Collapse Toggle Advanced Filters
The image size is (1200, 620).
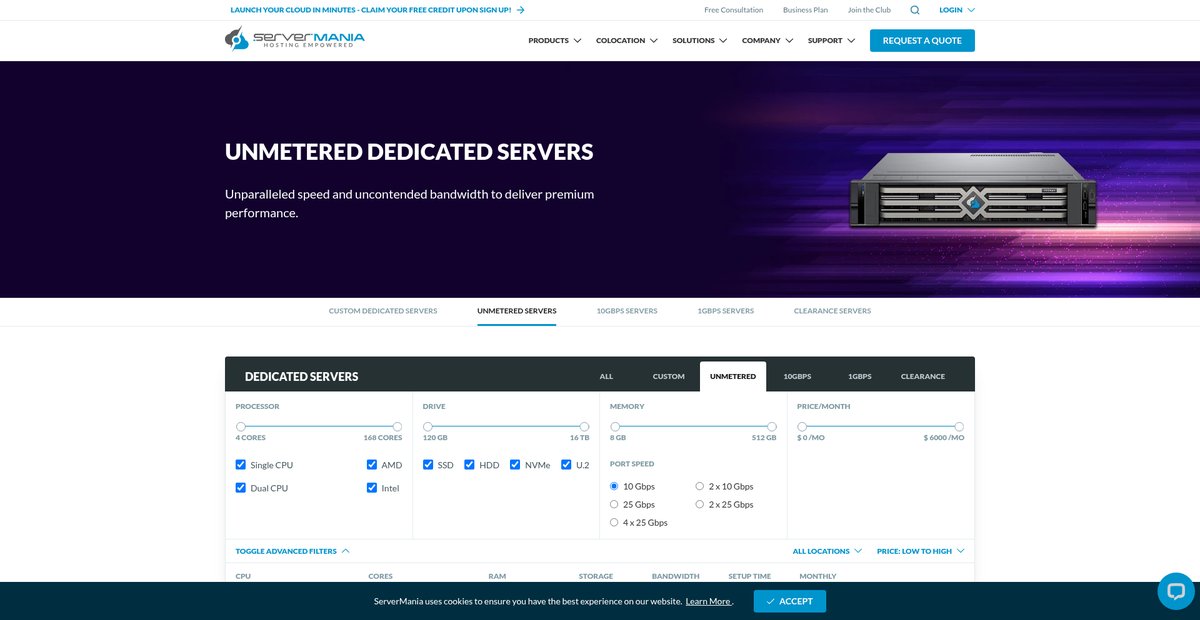coord(293,551)
